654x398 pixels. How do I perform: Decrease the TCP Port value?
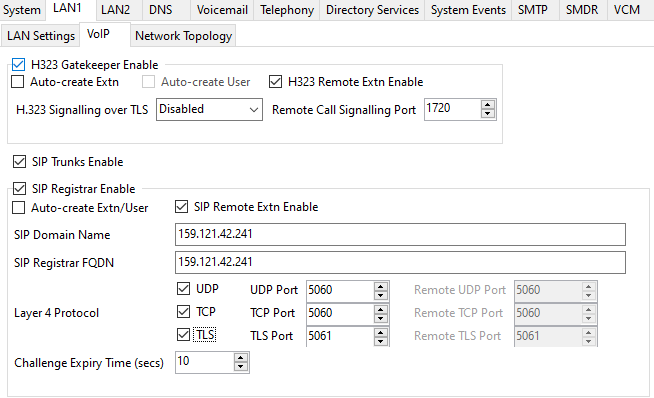(381, 318)
